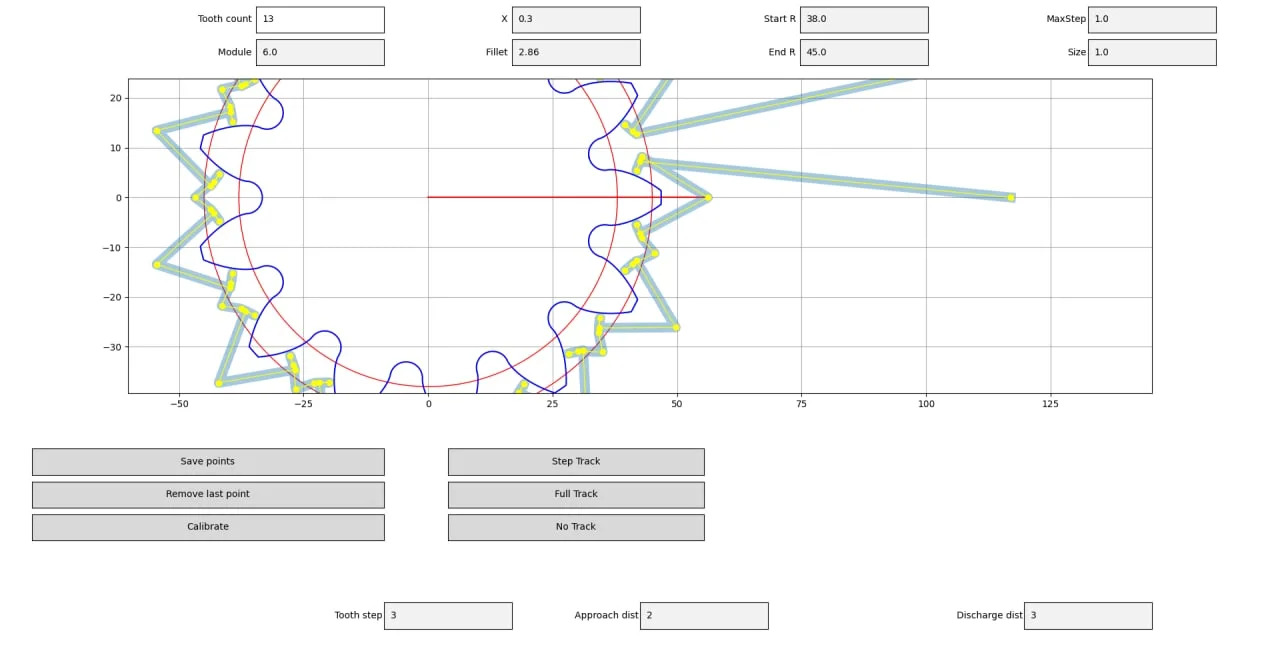Edit the Tooth step field

coord(448,616)
